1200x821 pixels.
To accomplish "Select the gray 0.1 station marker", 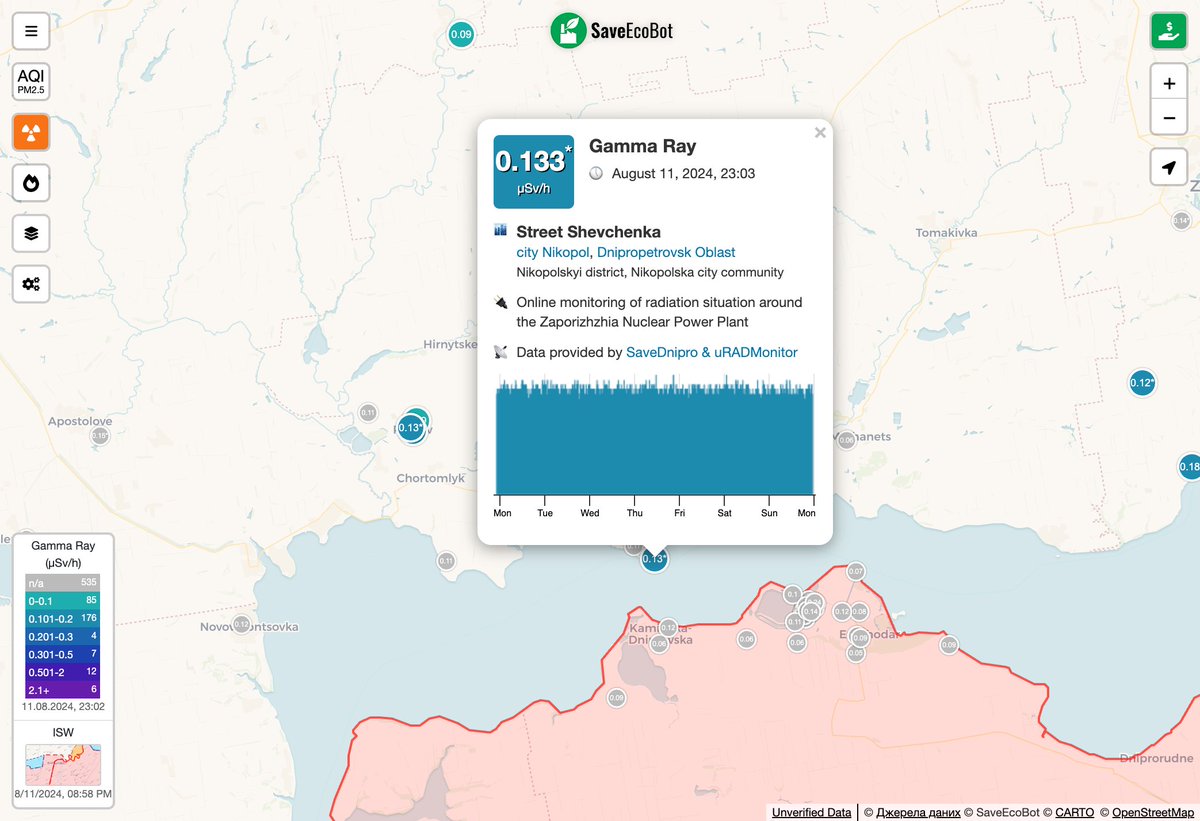I will pyautogui.click(x=792, y=594).
